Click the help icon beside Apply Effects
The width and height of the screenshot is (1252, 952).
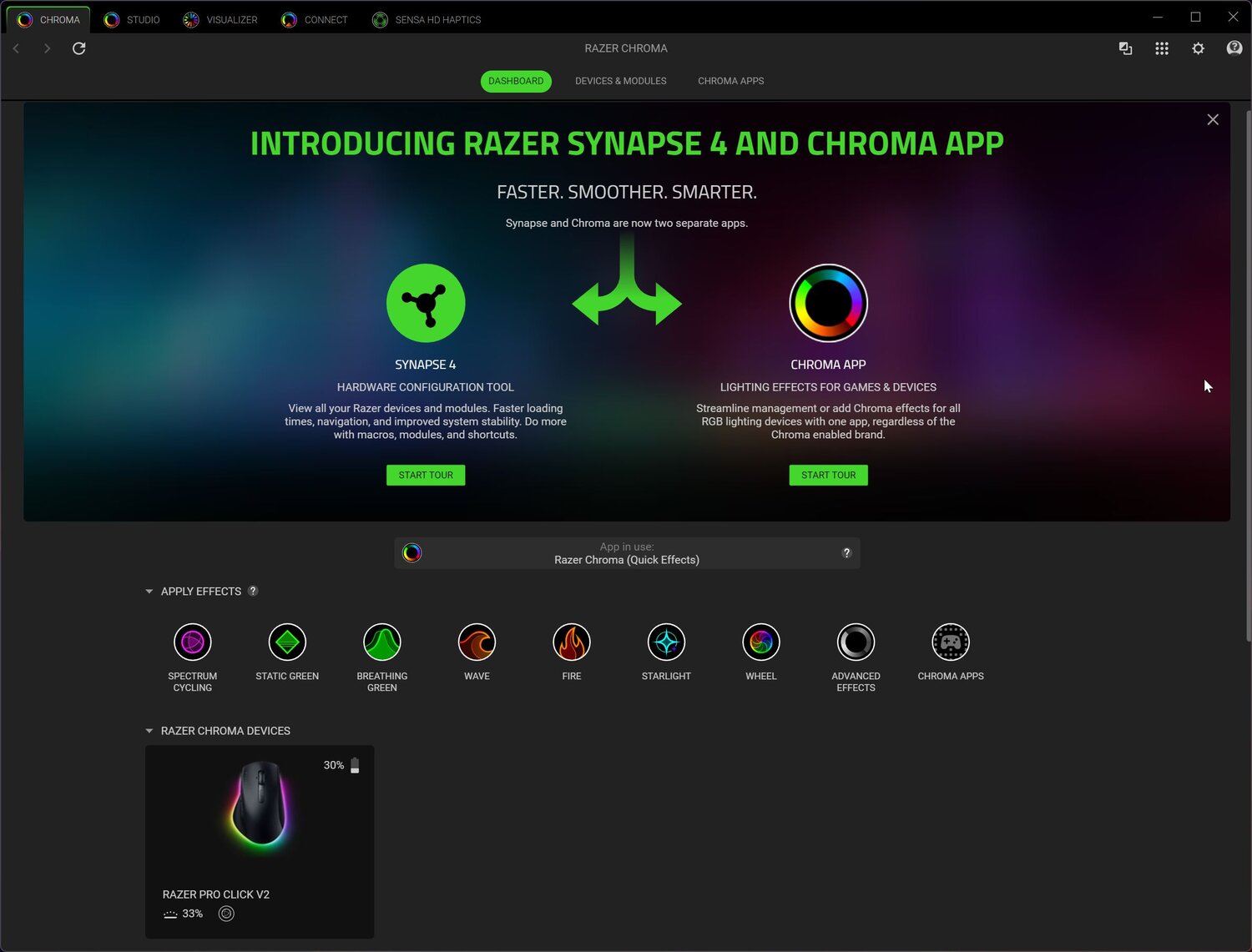(x=253, y=591)
